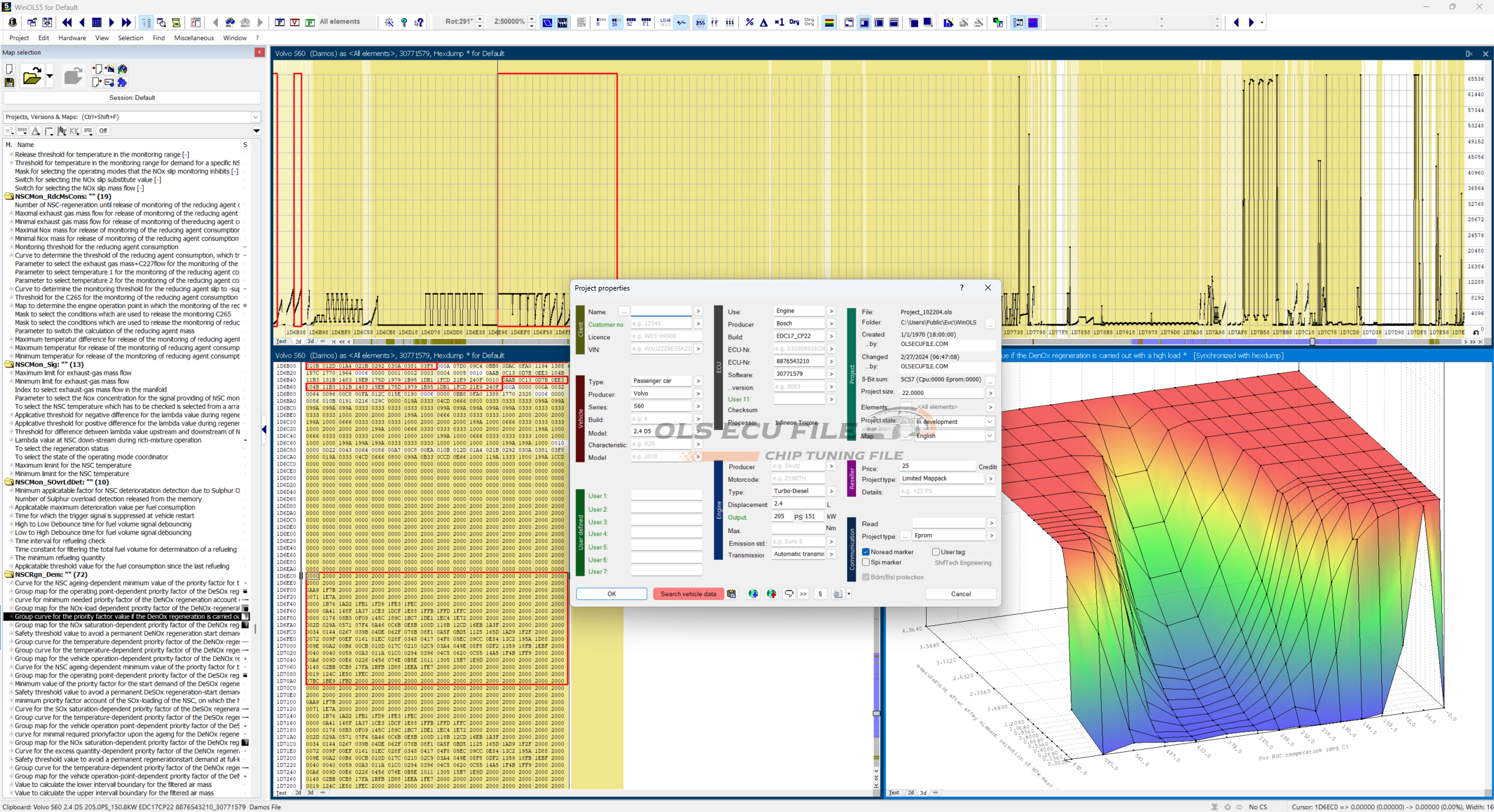Click the rainbow color-stripes toolbar icon

[829, 22]
